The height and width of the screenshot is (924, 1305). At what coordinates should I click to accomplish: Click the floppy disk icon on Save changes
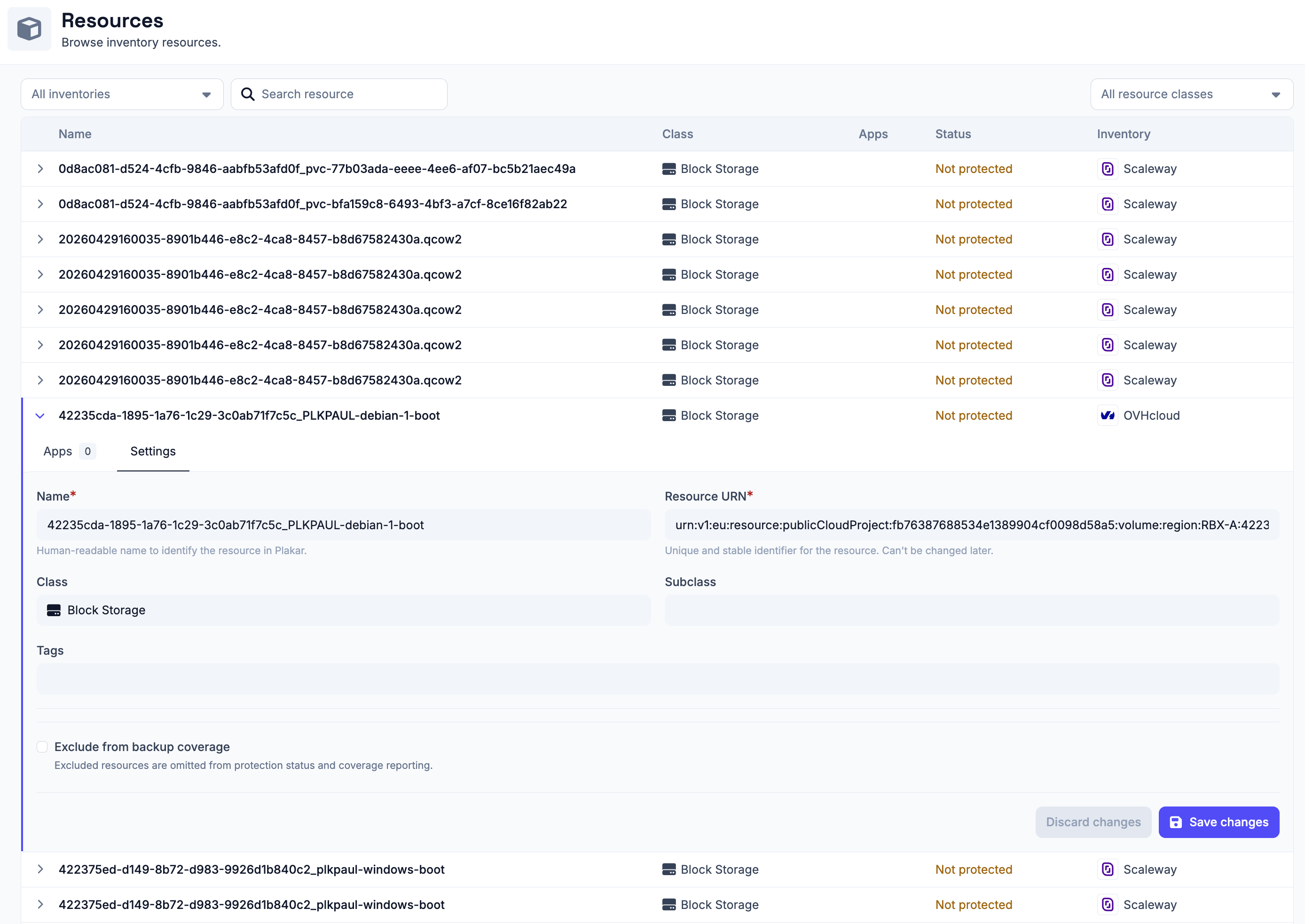click(x=1176, y=822)
